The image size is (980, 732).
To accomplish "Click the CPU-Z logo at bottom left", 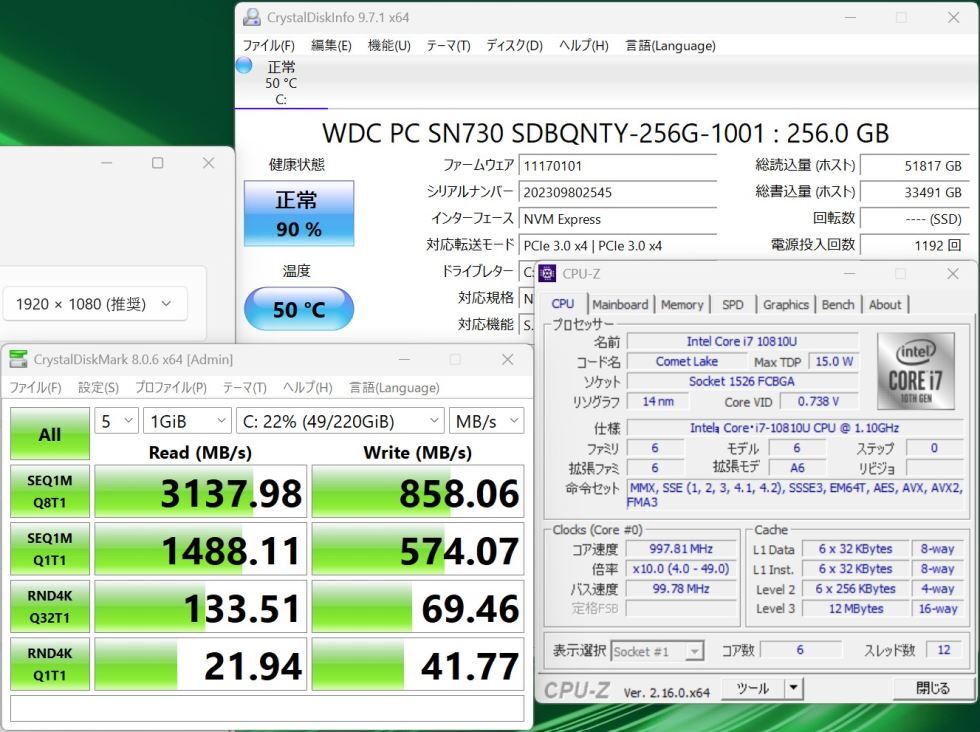I will coord(578,688).
